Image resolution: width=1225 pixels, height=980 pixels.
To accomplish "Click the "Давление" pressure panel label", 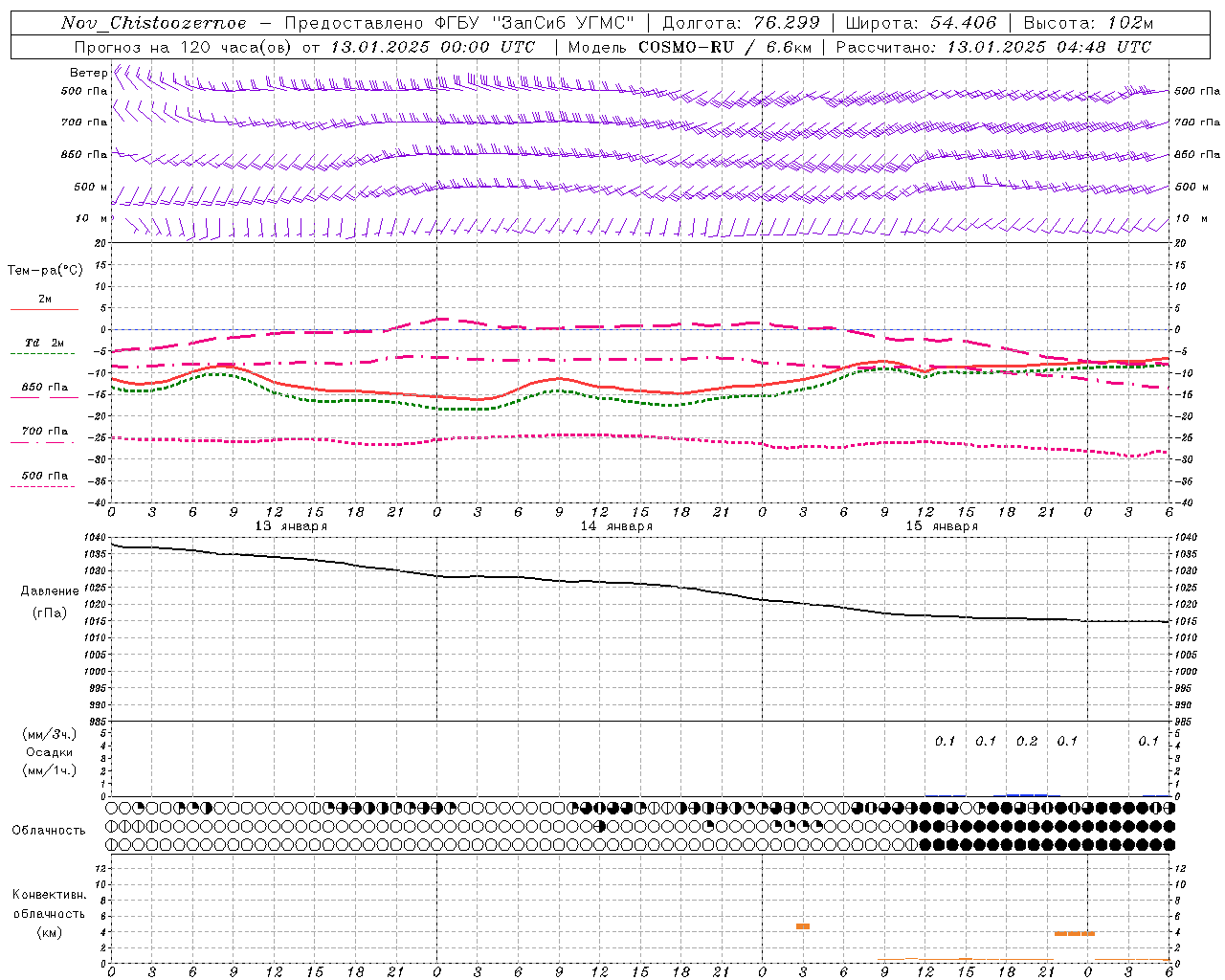I will point(50,591).
